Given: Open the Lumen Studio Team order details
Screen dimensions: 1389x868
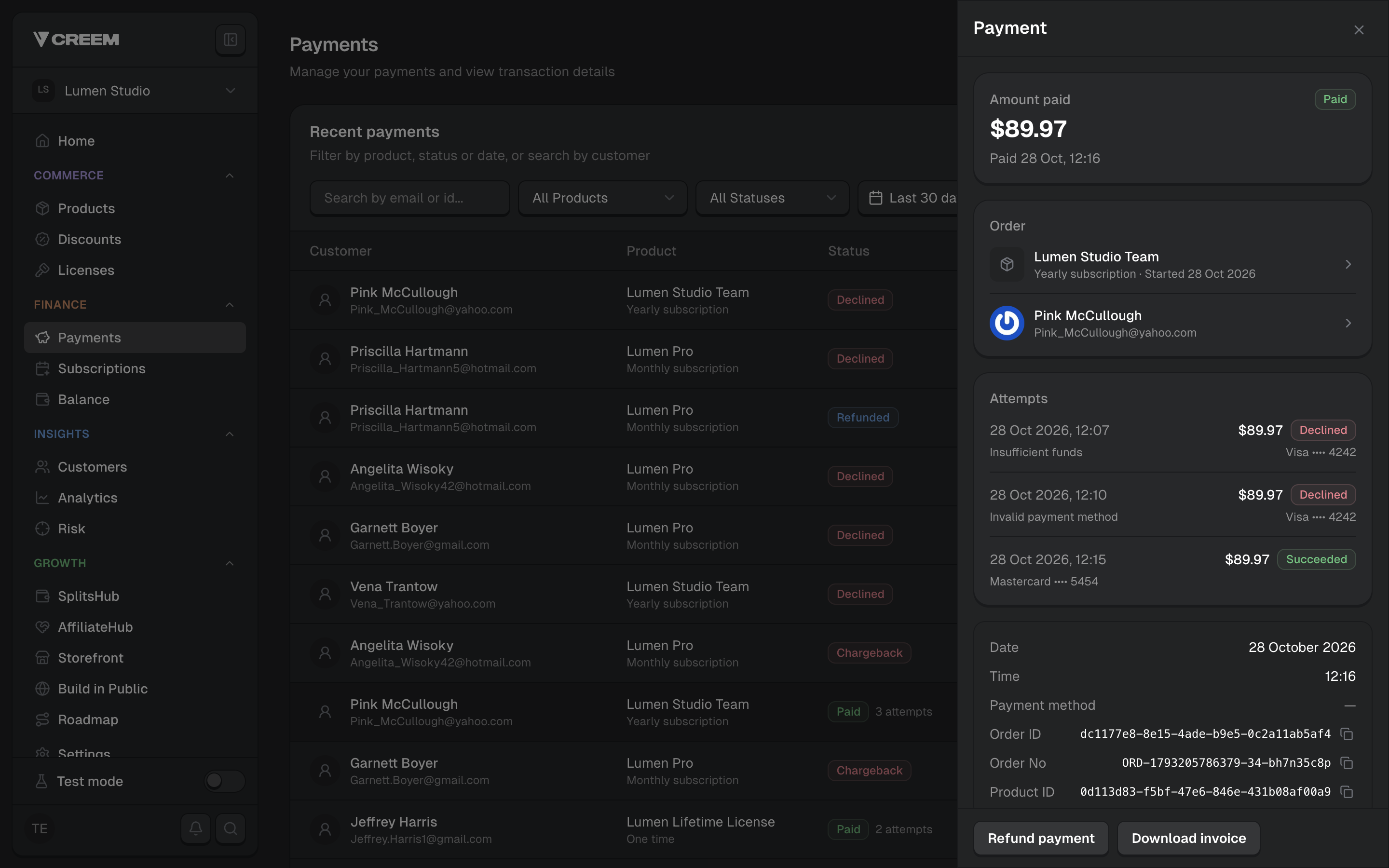Looking at the screenshot, I should pos(1172,265).
